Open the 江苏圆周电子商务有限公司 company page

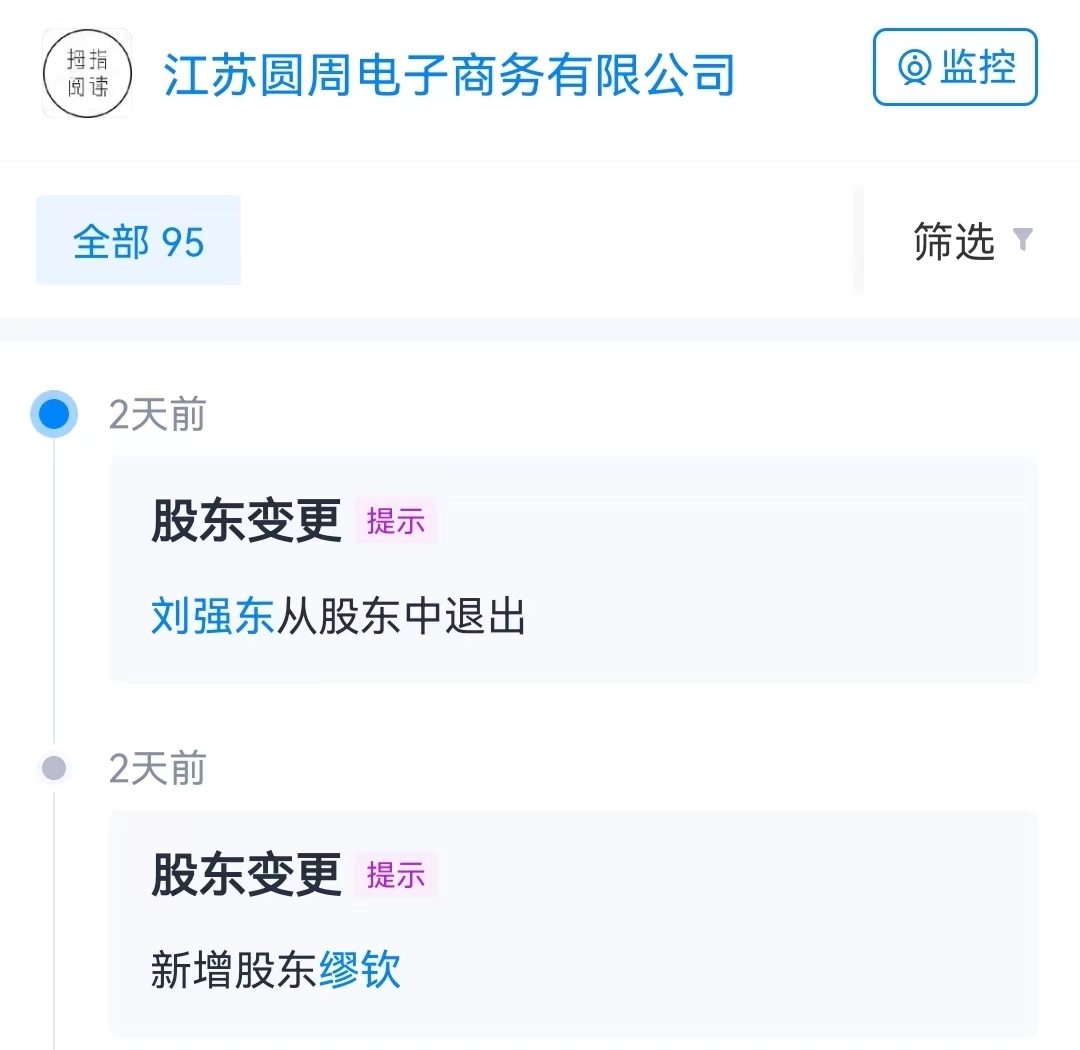pyautogui.click(x=450, y=75)
